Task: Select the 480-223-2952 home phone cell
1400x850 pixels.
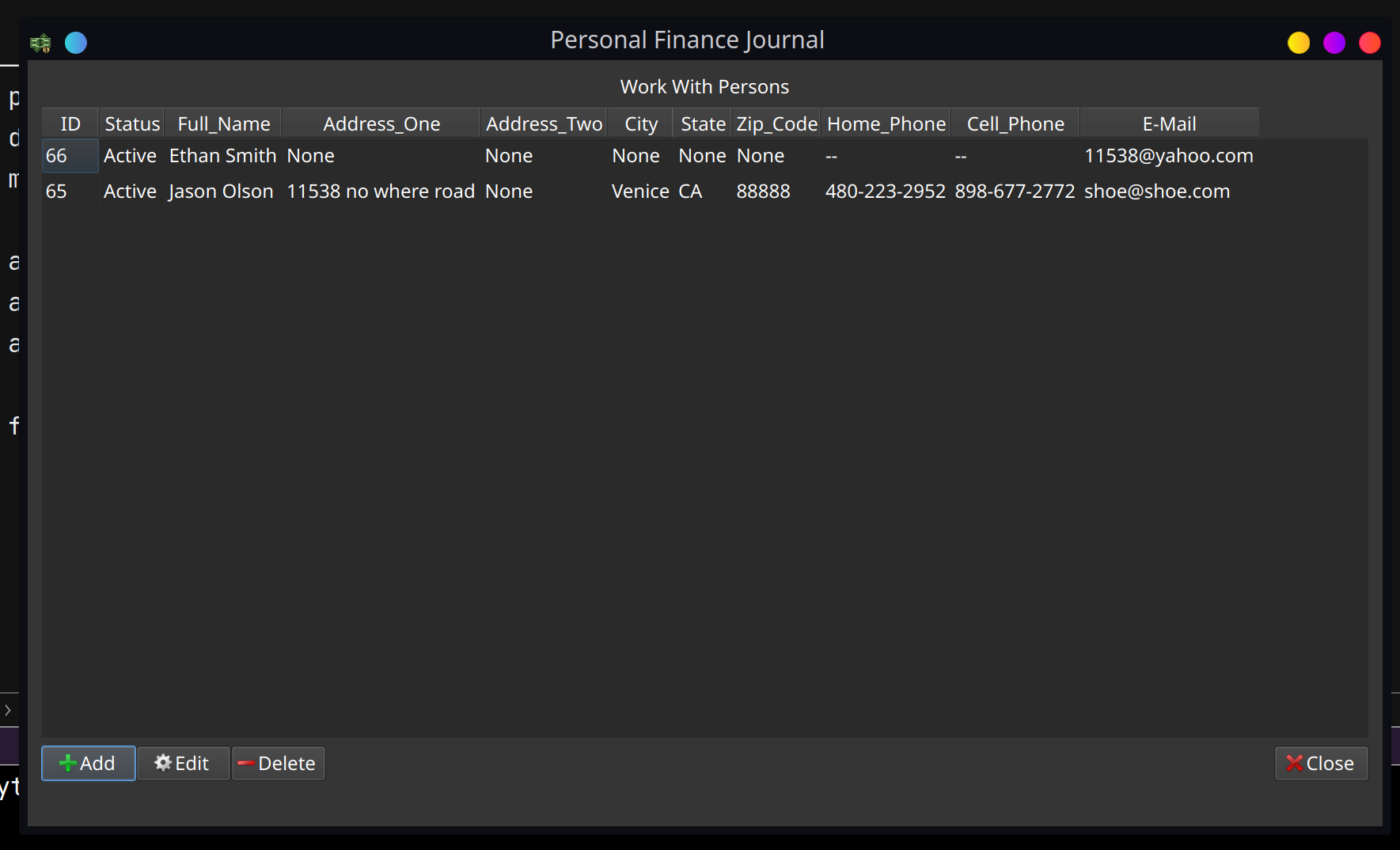Action: point(885,192)
